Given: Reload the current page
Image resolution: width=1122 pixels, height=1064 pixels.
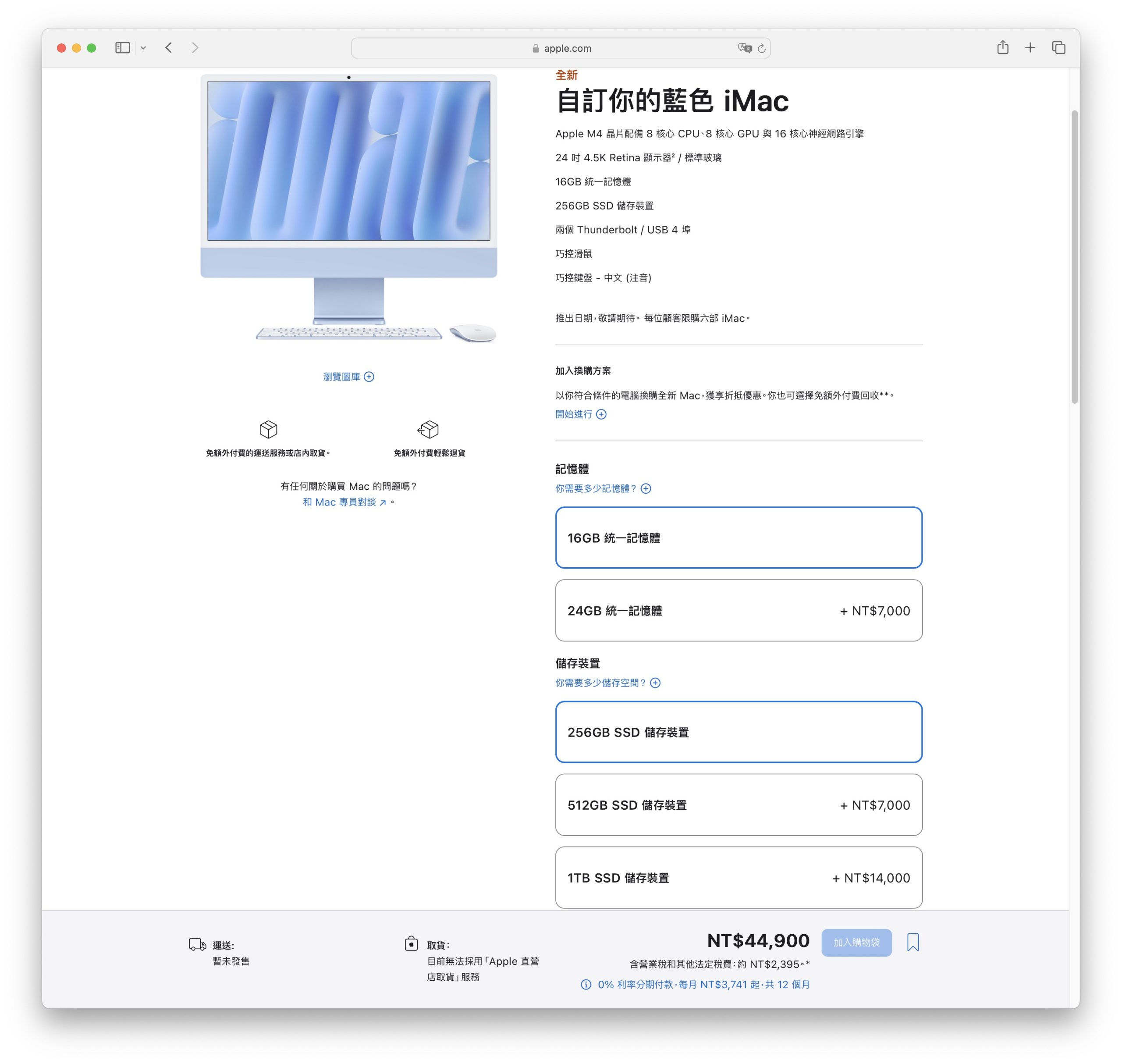Looking at the screenshot, I should coord(761,48).
